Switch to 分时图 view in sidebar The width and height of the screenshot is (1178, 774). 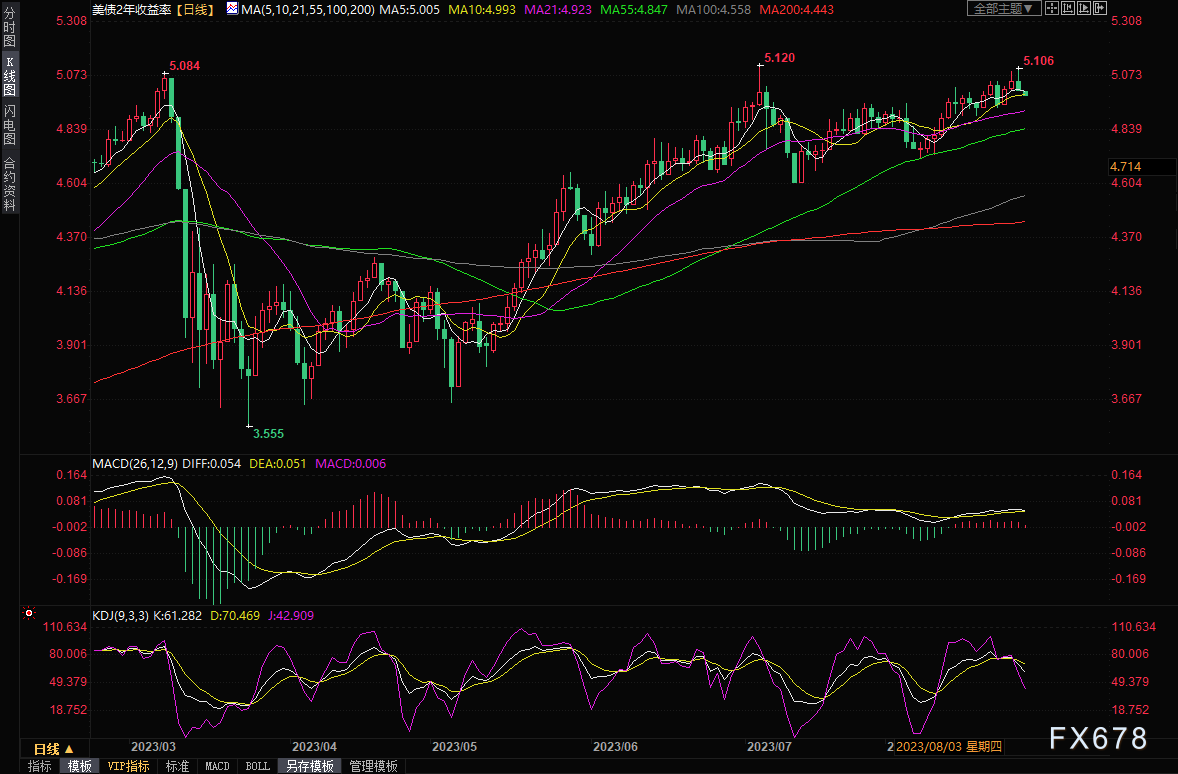[x=10, y=27]
